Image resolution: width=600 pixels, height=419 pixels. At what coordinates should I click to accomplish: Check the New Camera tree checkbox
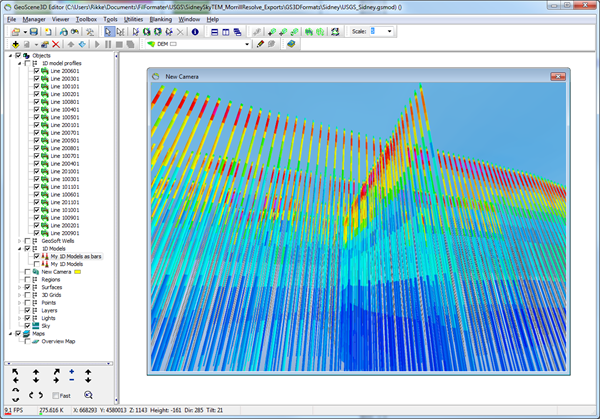27,272
